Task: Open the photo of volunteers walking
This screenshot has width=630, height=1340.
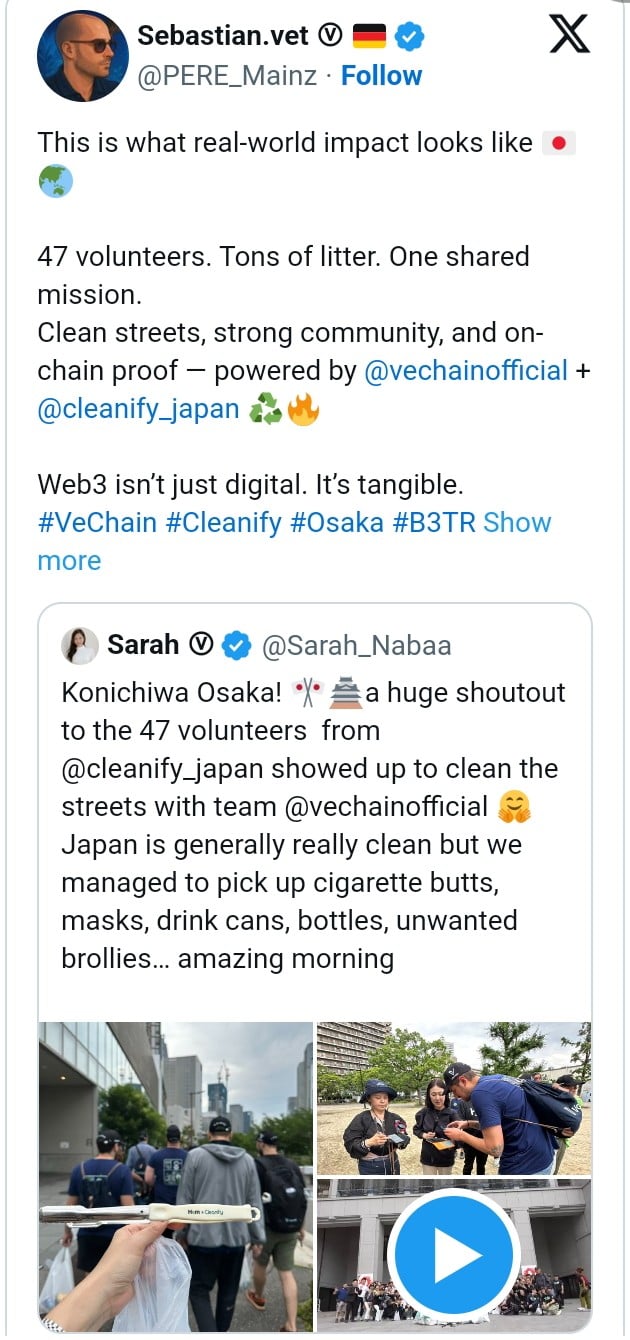Action: click(x=175, y=1175)
